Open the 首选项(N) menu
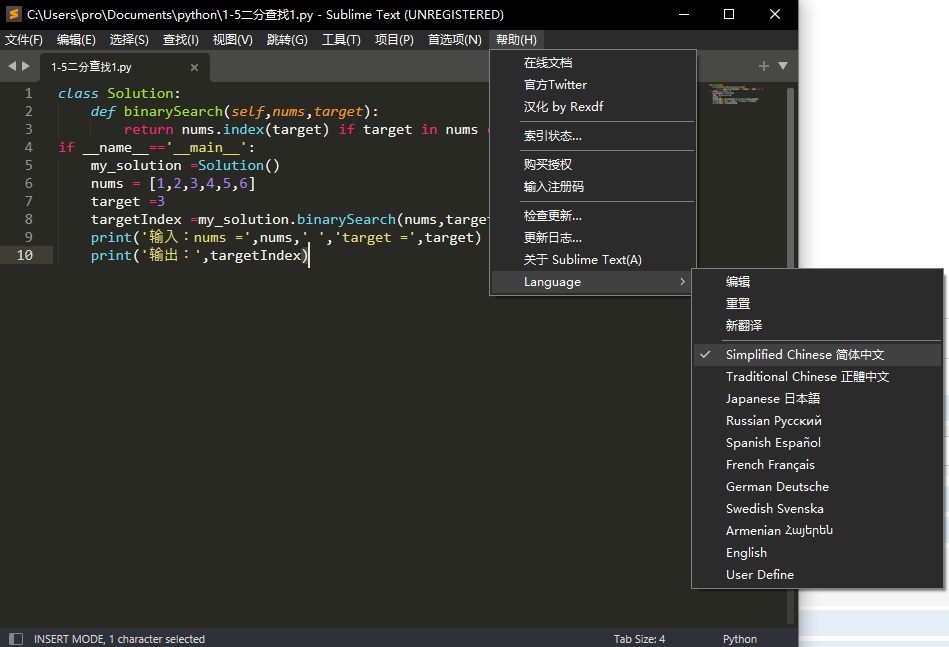 point(455,39)
